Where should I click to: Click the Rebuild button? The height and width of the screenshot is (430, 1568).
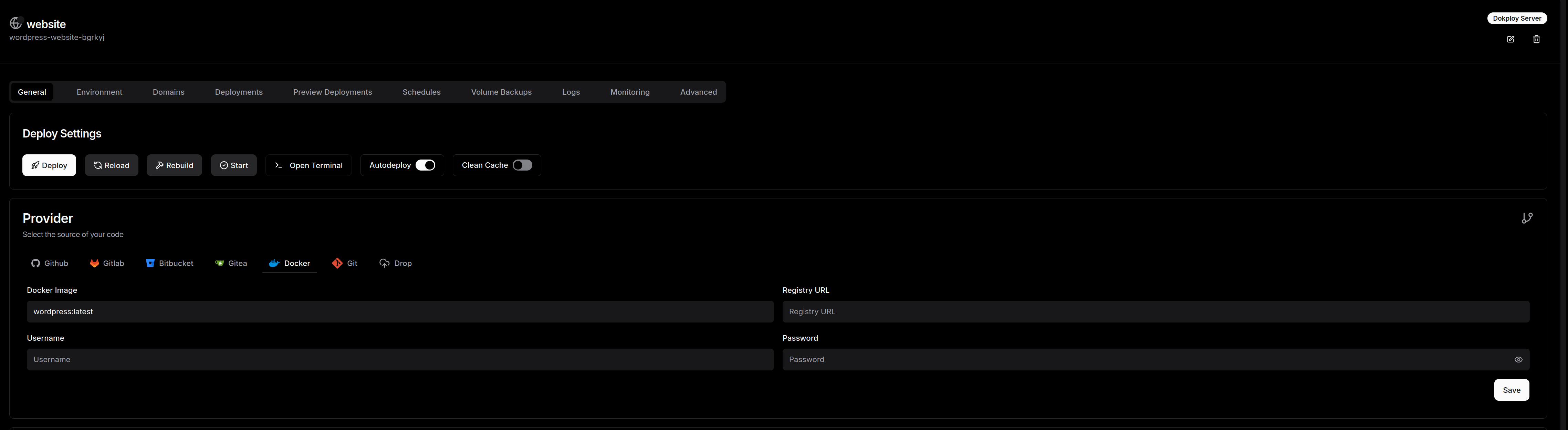(x=174, y=166)
